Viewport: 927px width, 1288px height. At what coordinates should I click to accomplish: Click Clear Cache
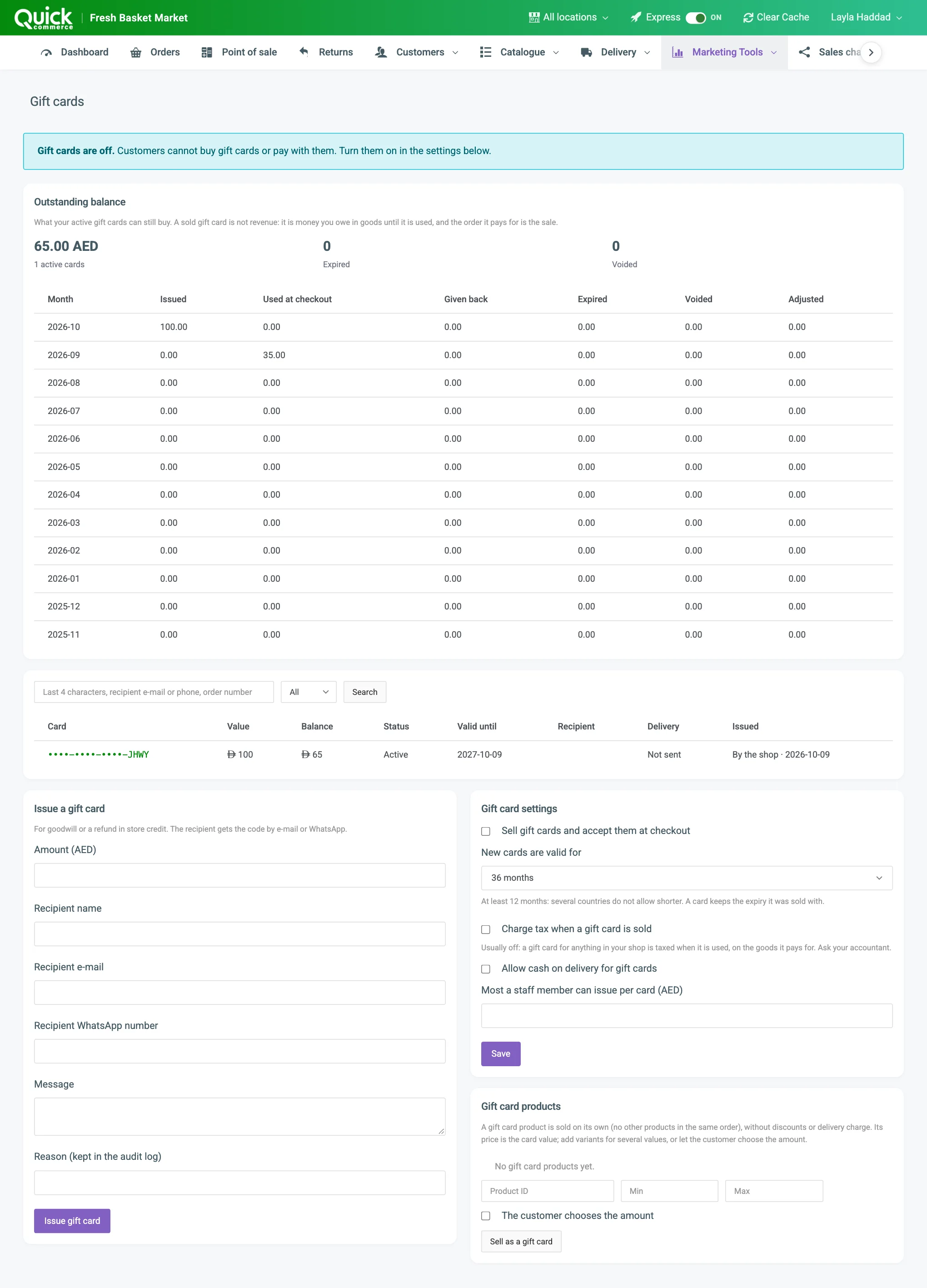776,18
